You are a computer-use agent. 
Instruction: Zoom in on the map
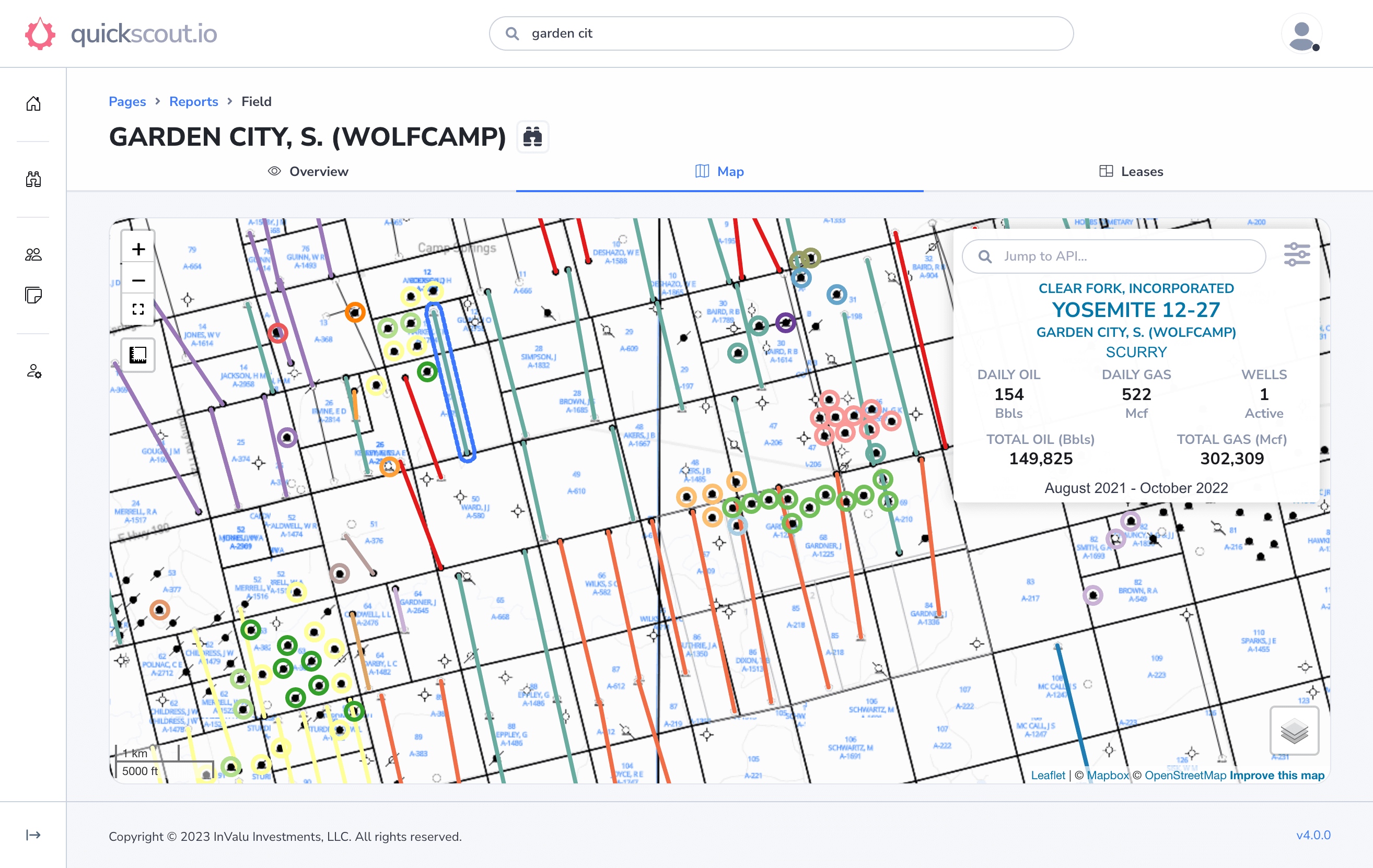pyautogui.click(x=138, y=249)
